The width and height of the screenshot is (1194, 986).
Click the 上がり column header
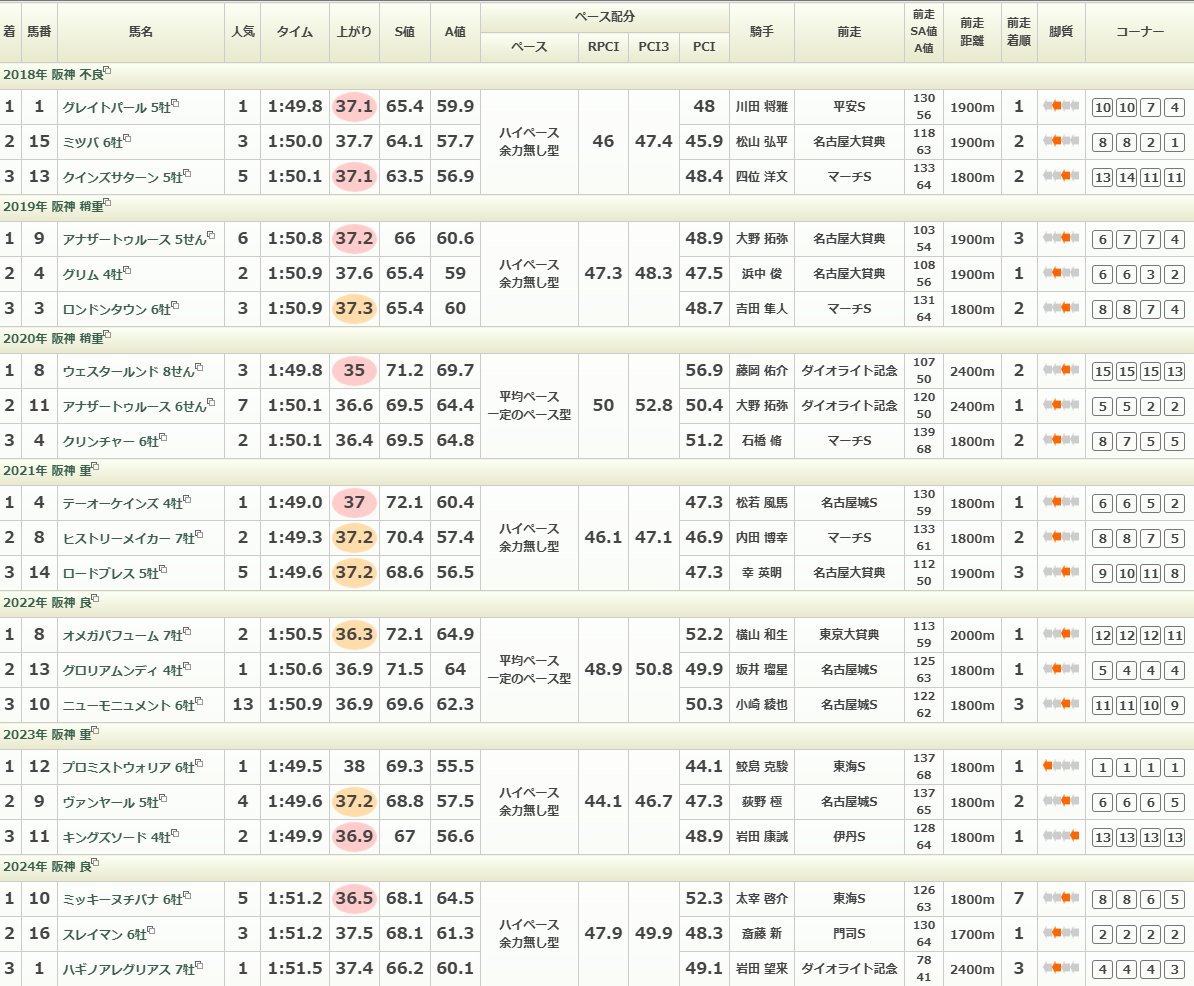354,32
